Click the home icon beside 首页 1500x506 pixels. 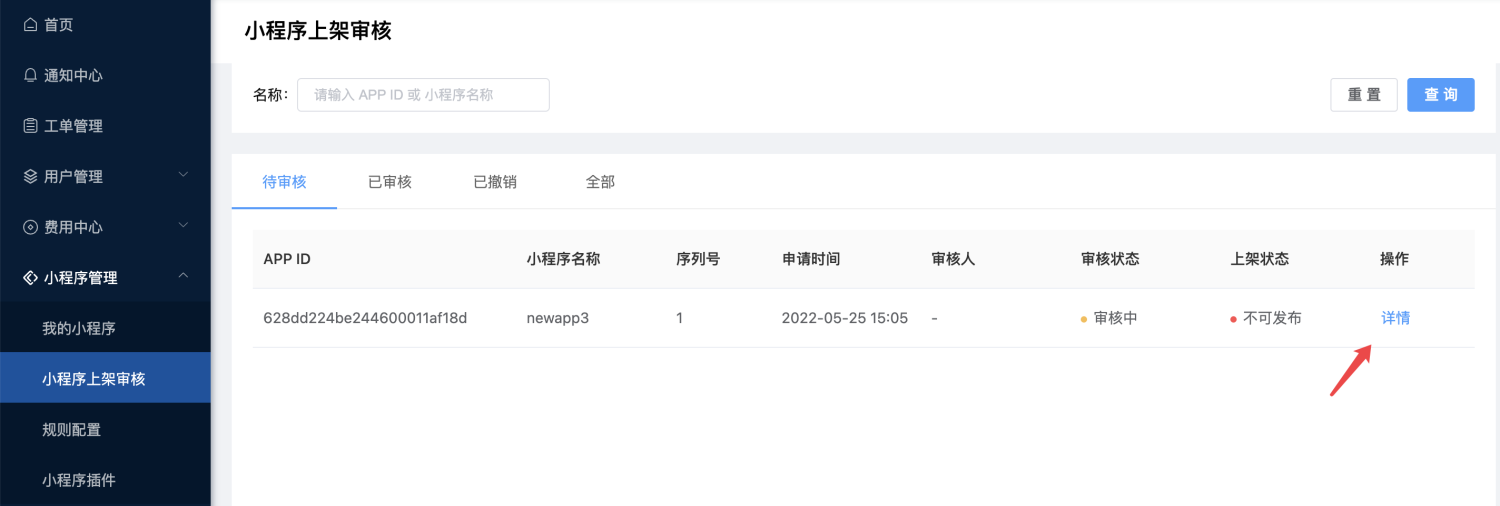(30, 24)
